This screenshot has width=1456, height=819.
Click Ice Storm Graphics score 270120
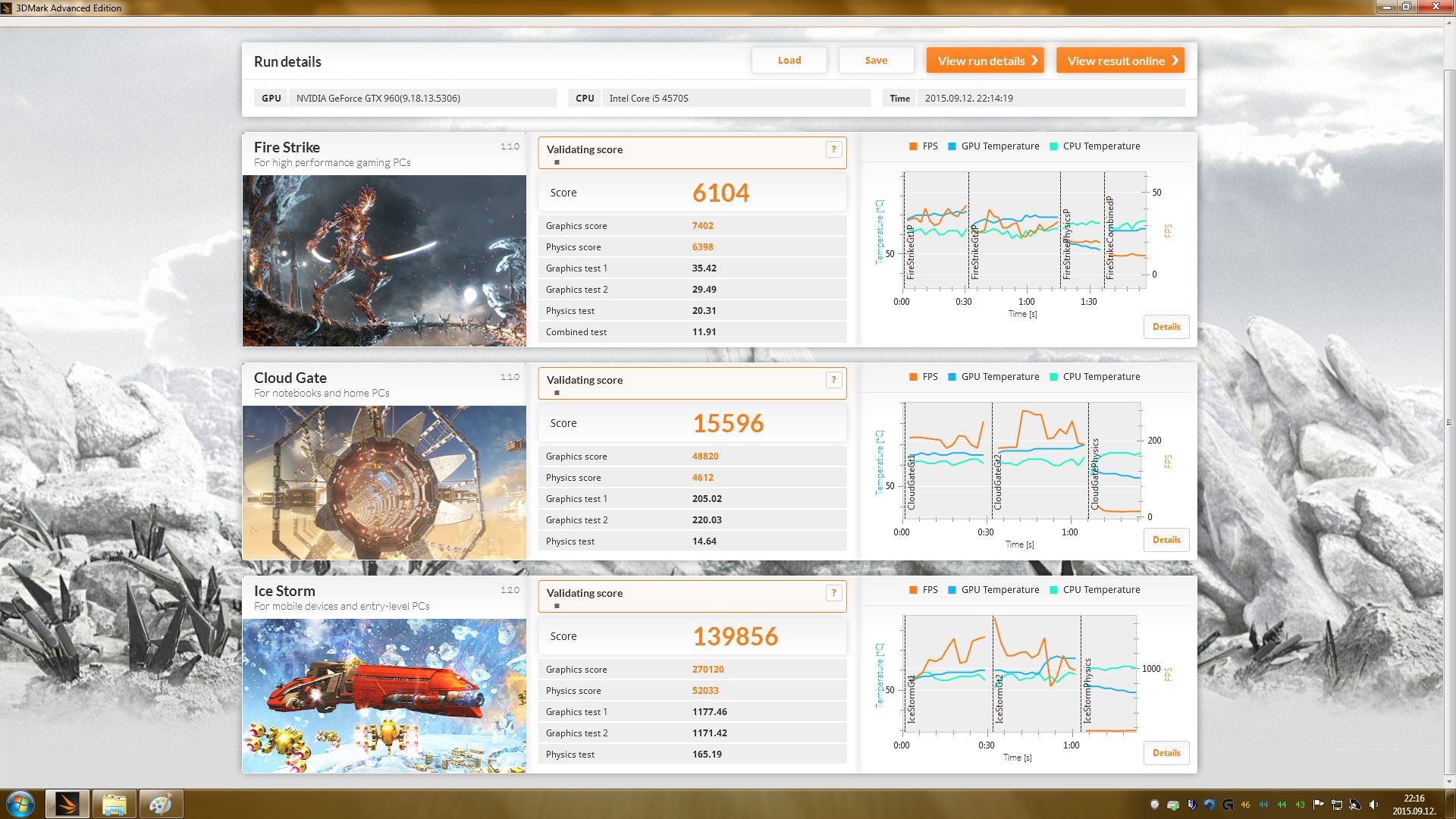(708, 670)
